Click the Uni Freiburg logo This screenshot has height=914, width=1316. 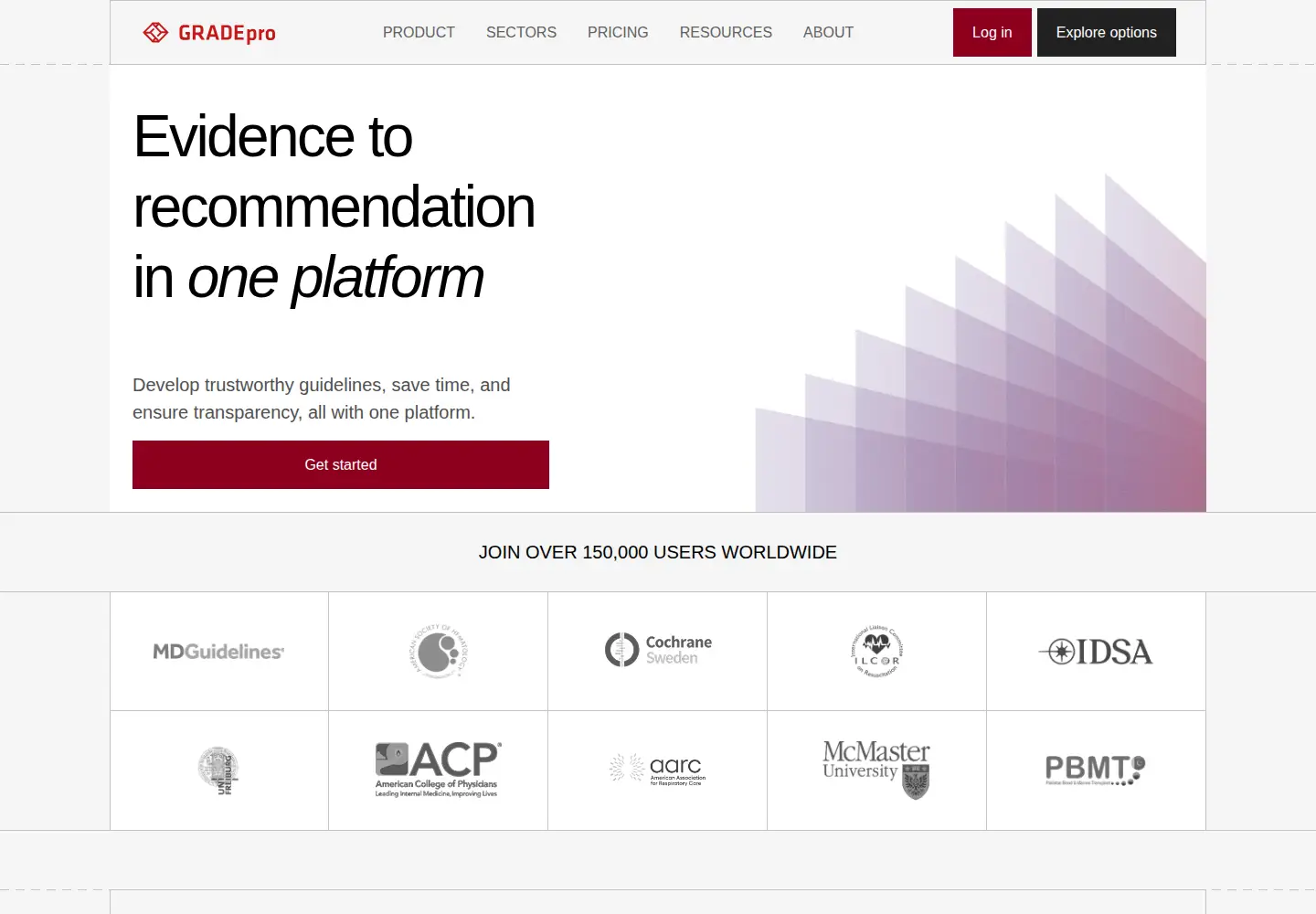[218, 771]
